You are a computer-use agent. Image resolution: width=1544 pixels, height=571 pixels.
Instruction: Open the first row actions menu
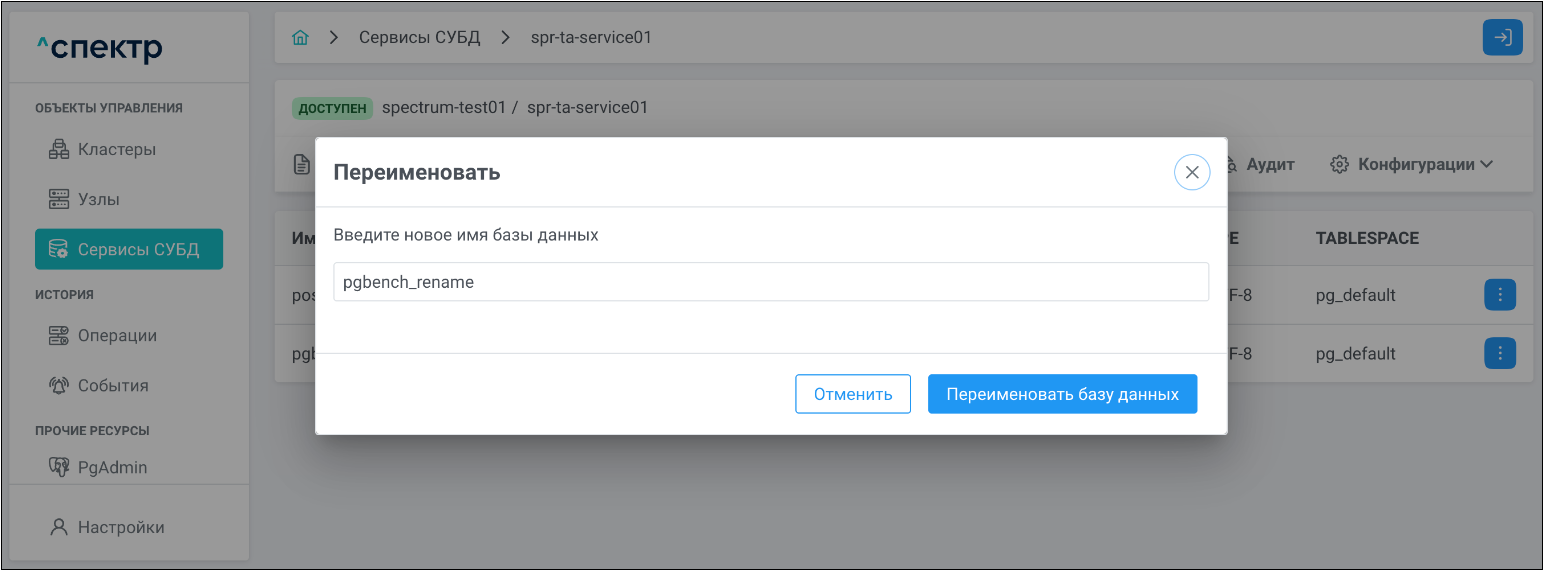click(1500, 295)
